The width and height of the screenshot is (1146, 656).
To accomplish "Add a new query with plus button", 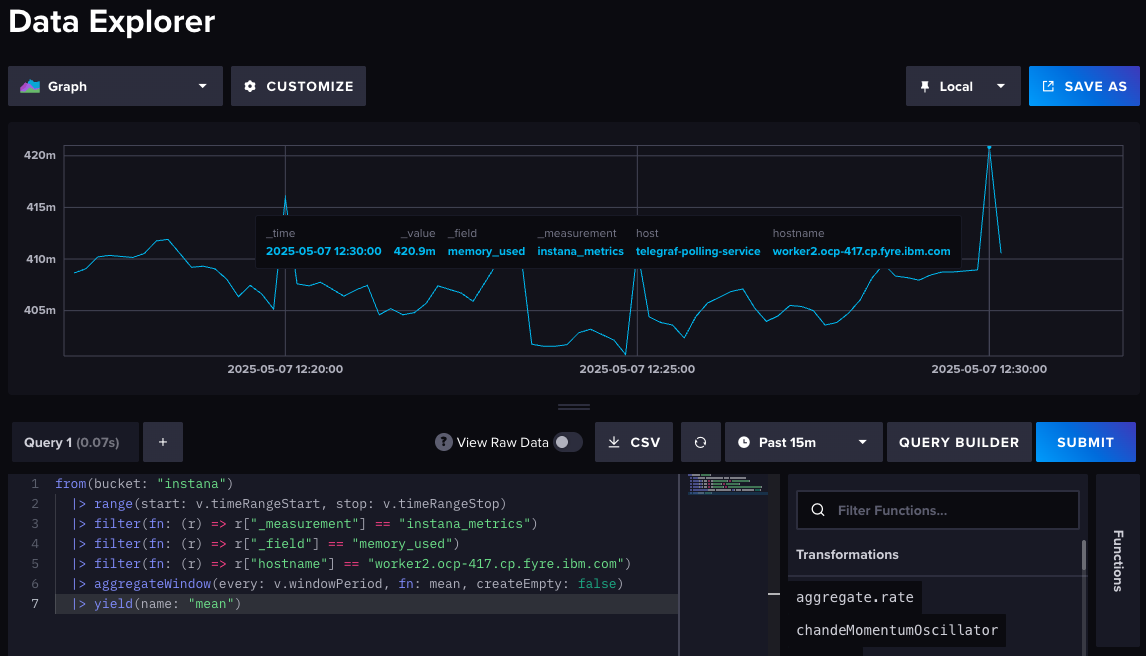I will (163, 442).
